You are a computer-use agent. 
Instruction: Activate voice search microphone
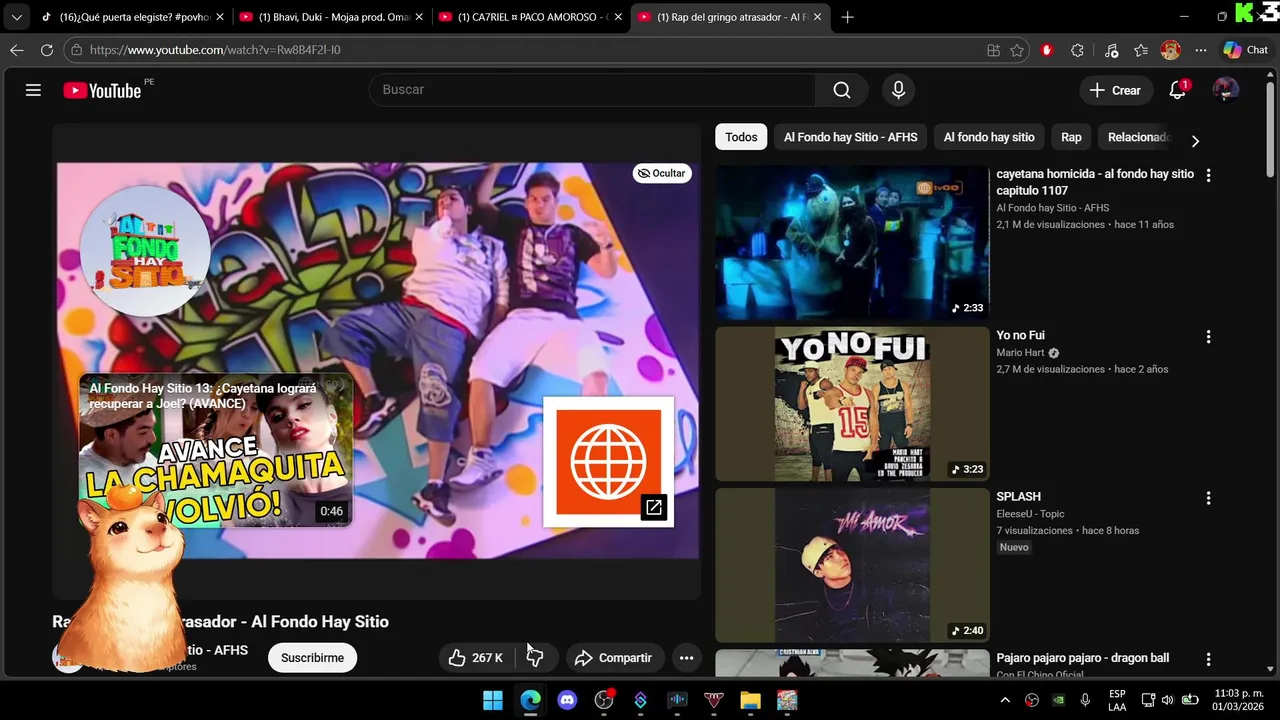[898, 90]
